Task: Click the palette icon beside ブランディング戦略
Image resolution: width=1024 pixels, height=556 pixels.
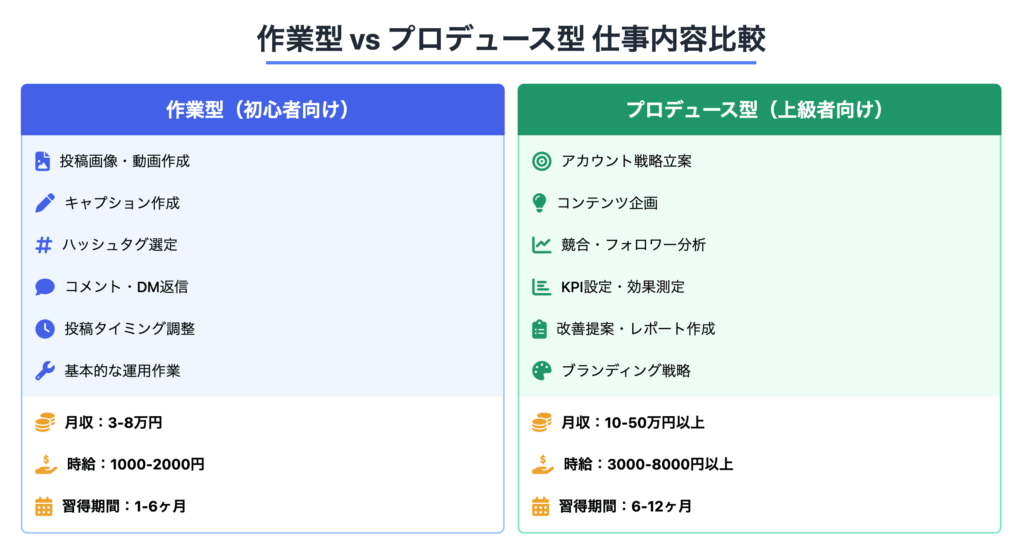Action: pos(541,371)
